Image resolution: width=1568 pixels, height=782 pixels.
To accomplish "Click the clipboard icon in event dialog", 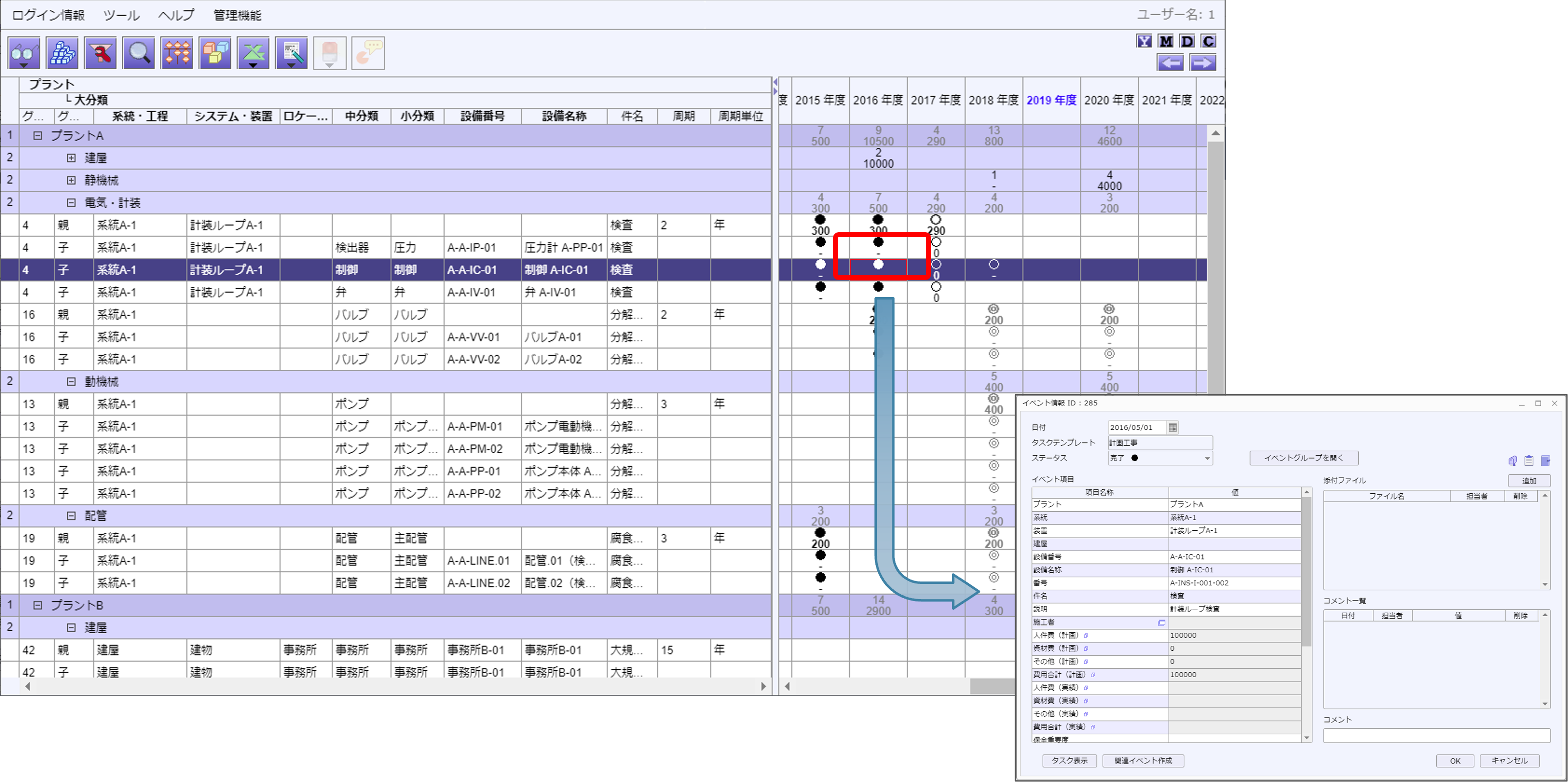I will point(1528,461).
